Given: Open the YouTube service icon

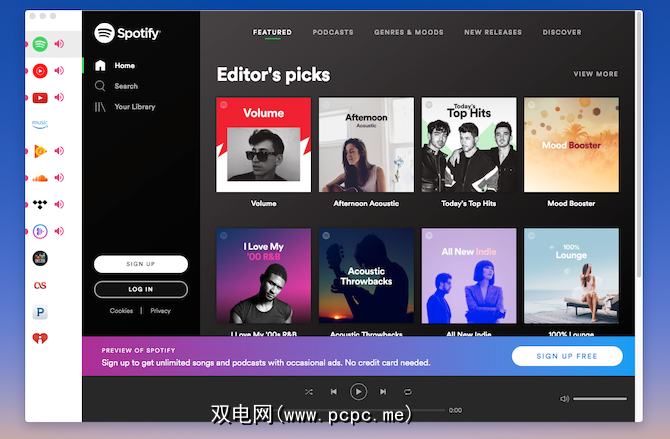Looking at the screenshot, I should pyautogui.click(x=40, y=98).
